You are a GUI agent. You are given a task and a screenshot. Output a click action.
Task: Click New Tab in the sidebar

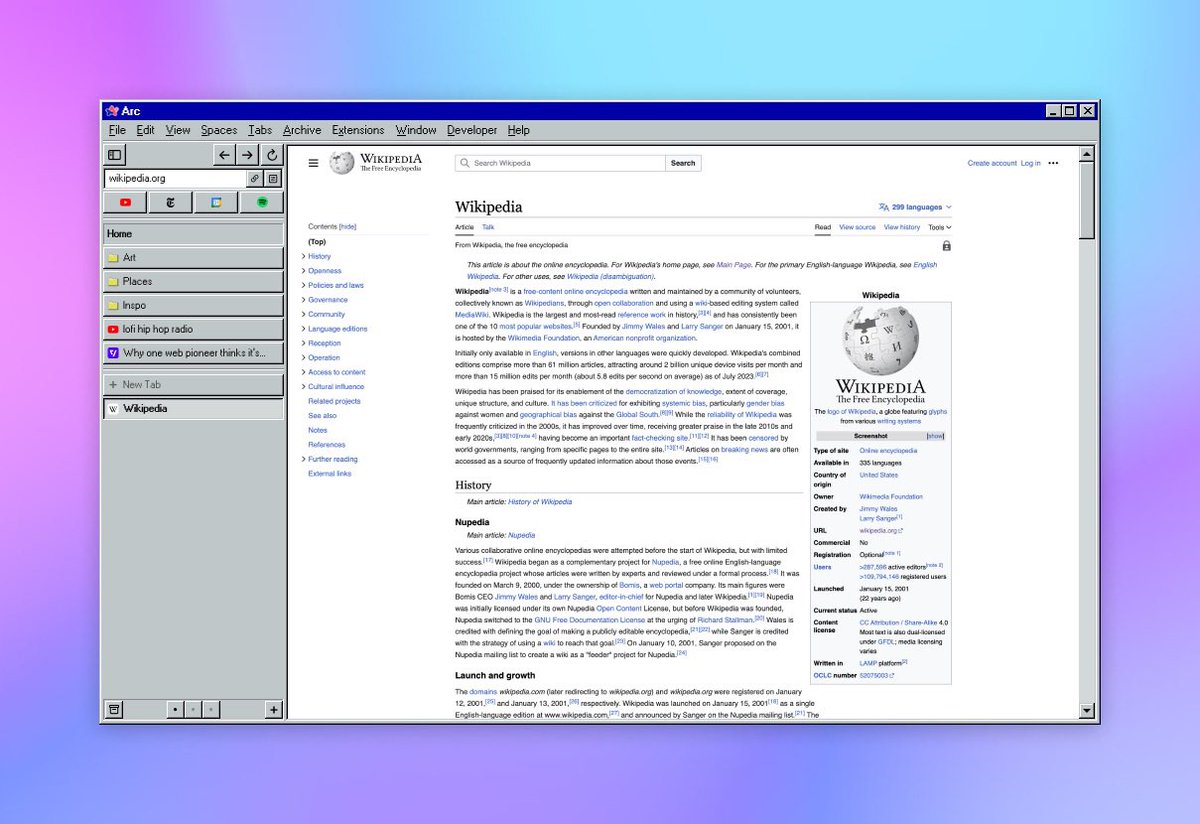click(193, 384)
